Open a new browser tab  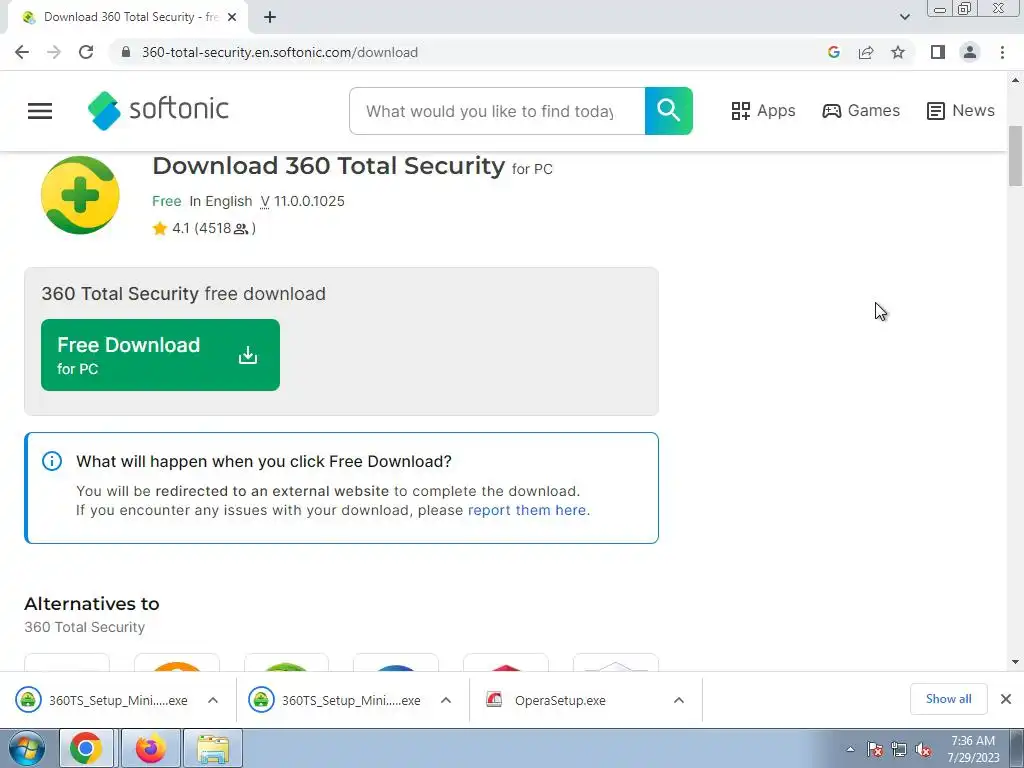pyautogui.click(x=270, y=17)
